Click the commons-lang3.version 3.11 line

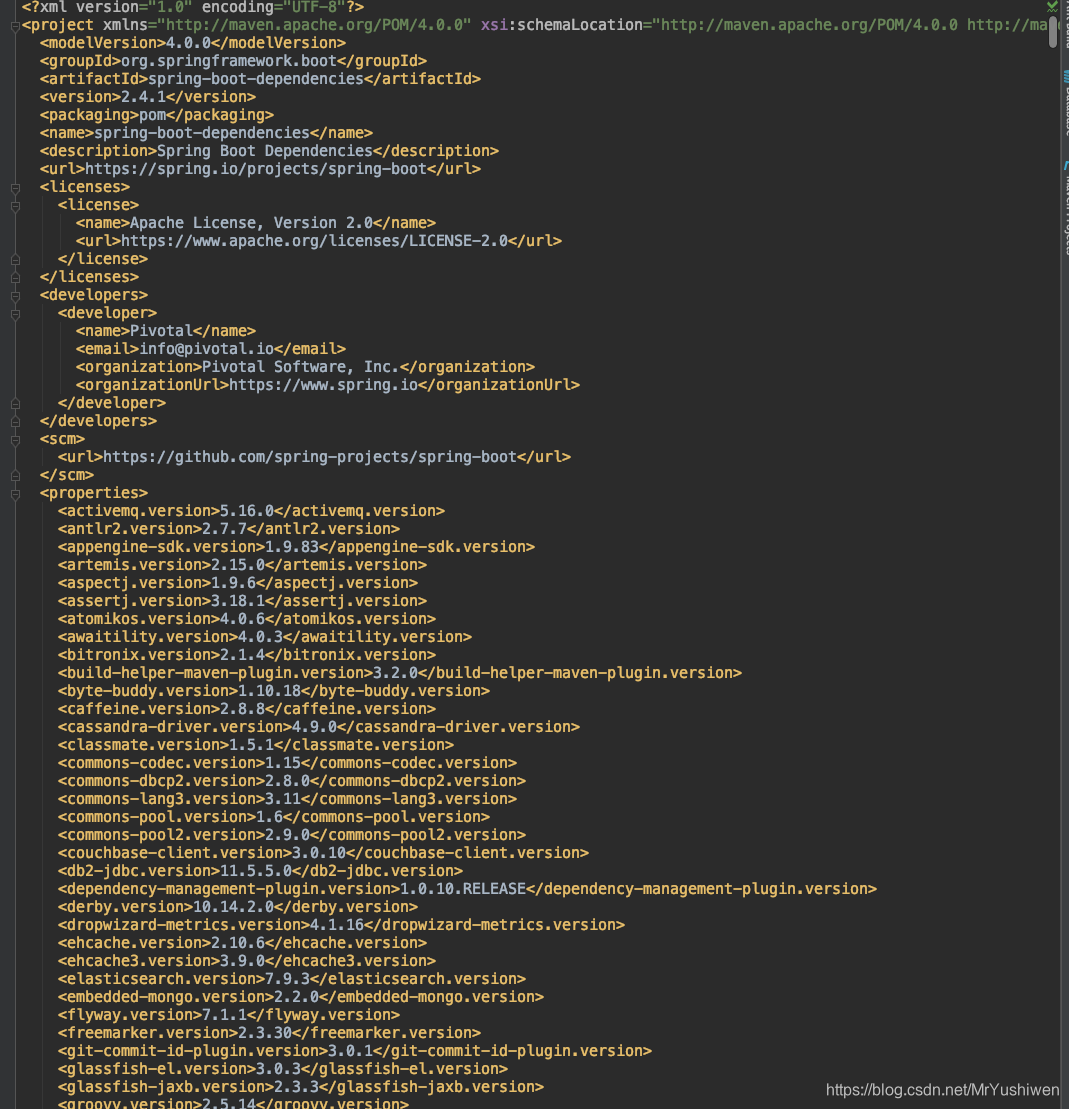[288, 800]
